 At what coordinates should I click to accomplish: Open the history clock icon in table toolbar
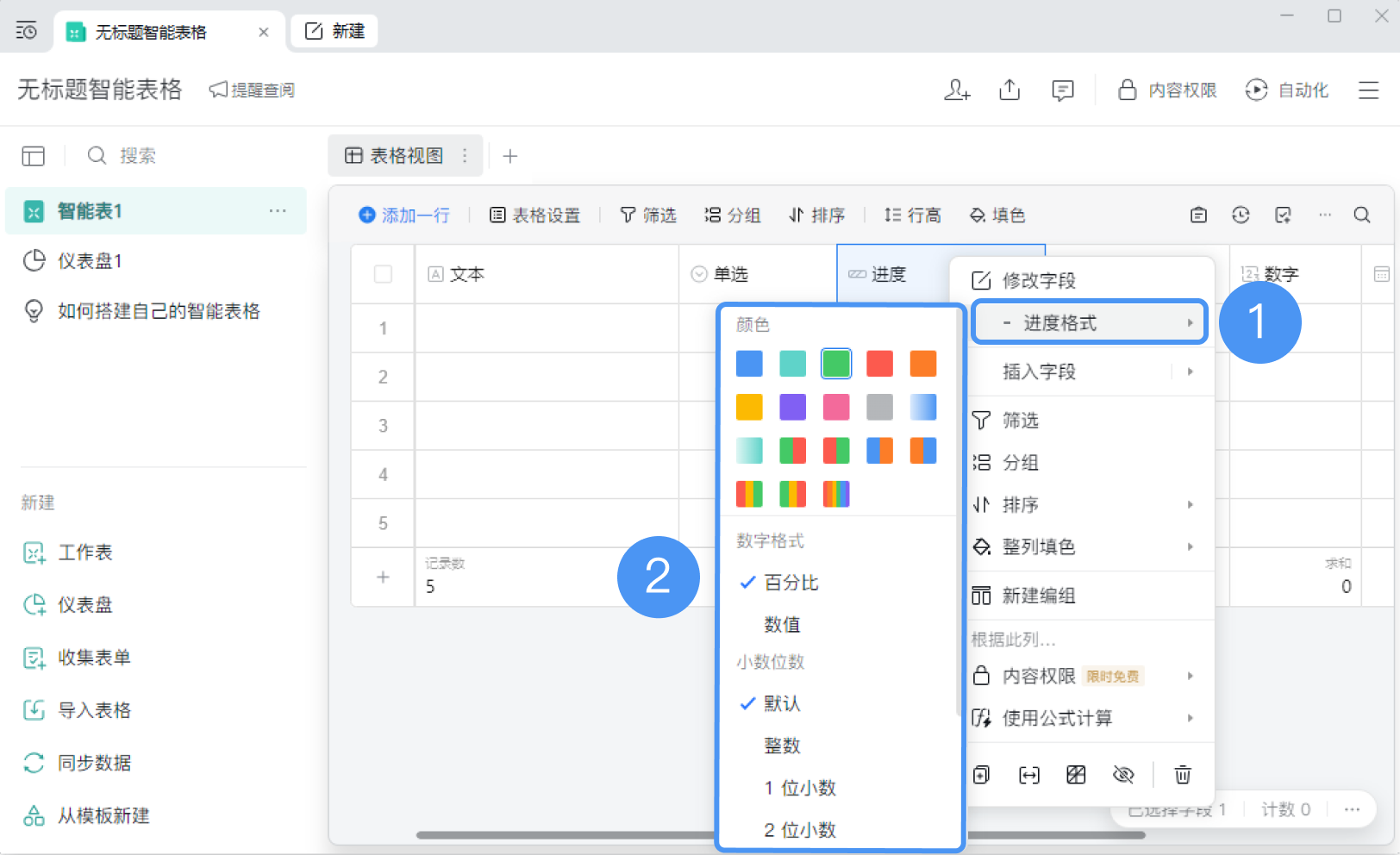click(x=1241, y=215)
